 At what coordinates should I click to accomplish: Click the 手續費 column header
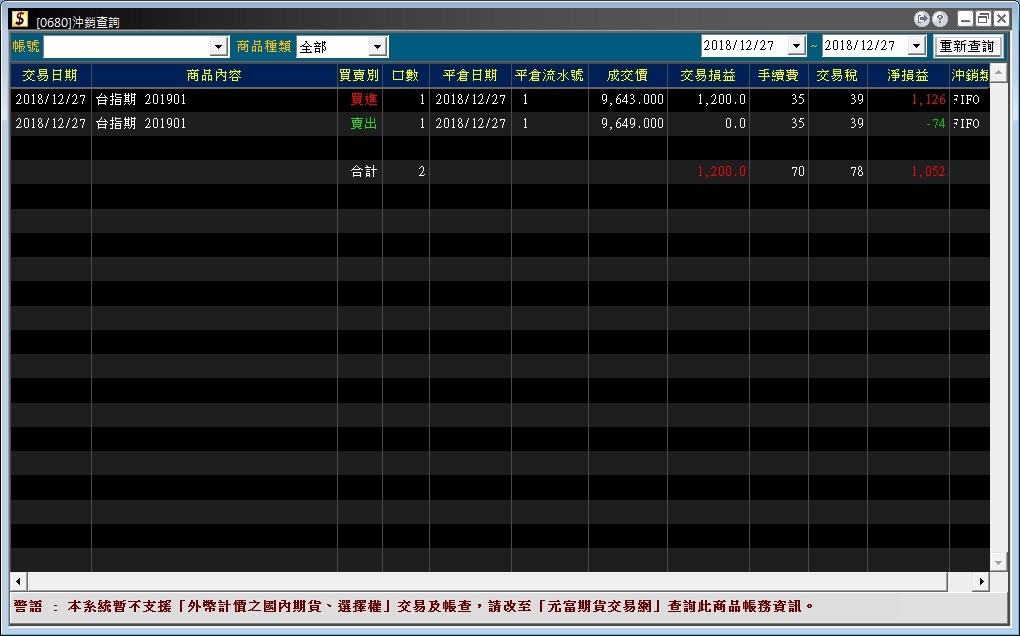tap(778, 75)
